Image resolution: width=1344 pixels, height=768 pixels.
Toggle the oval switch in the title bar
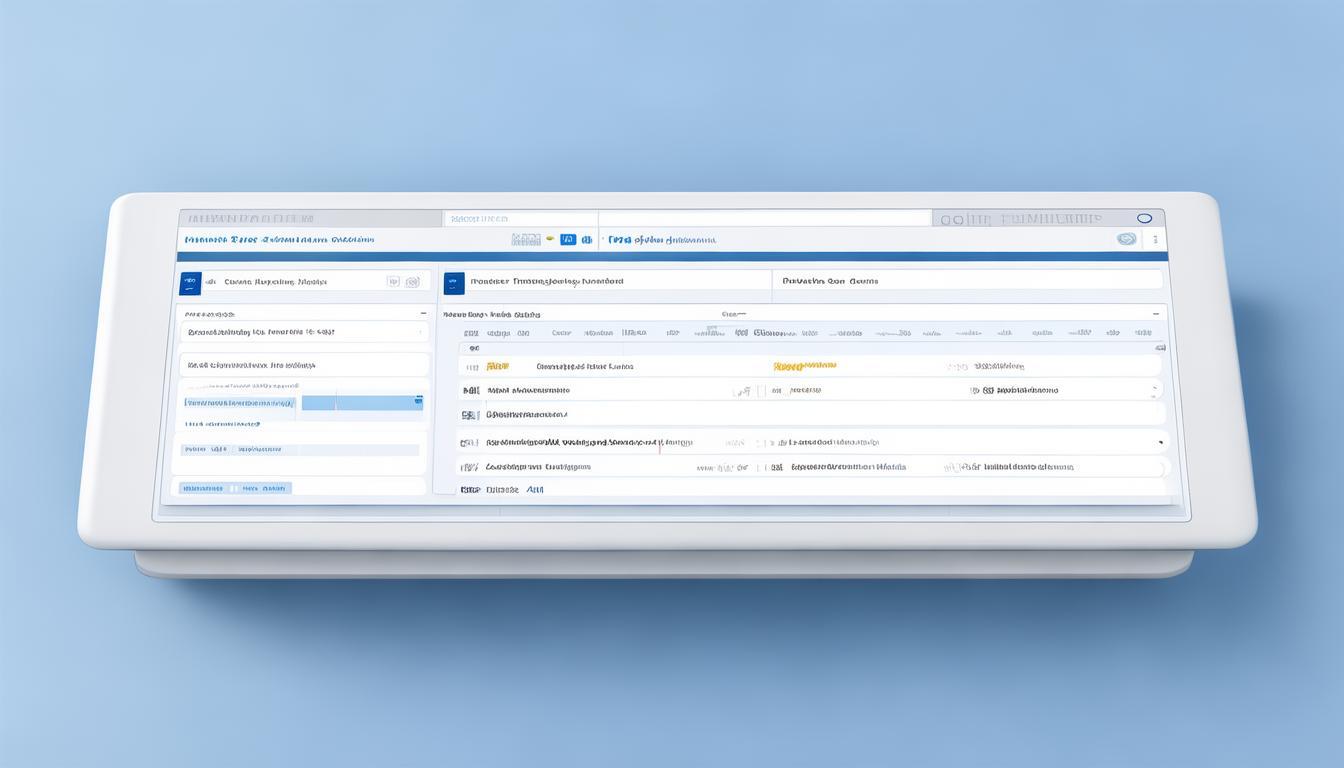tap(1145, 218)
